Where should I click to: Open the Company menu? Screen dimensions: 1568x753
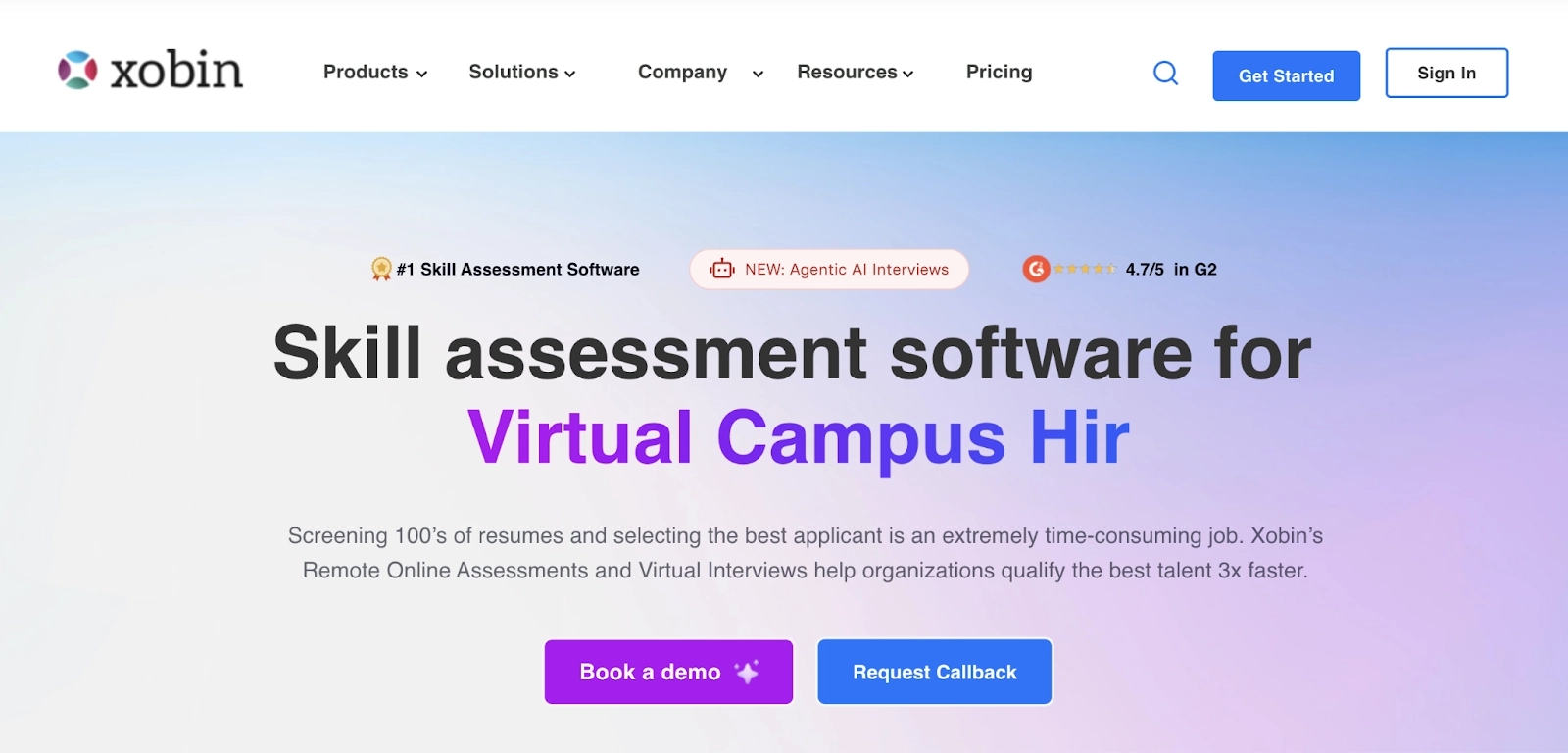pos(683,72)
